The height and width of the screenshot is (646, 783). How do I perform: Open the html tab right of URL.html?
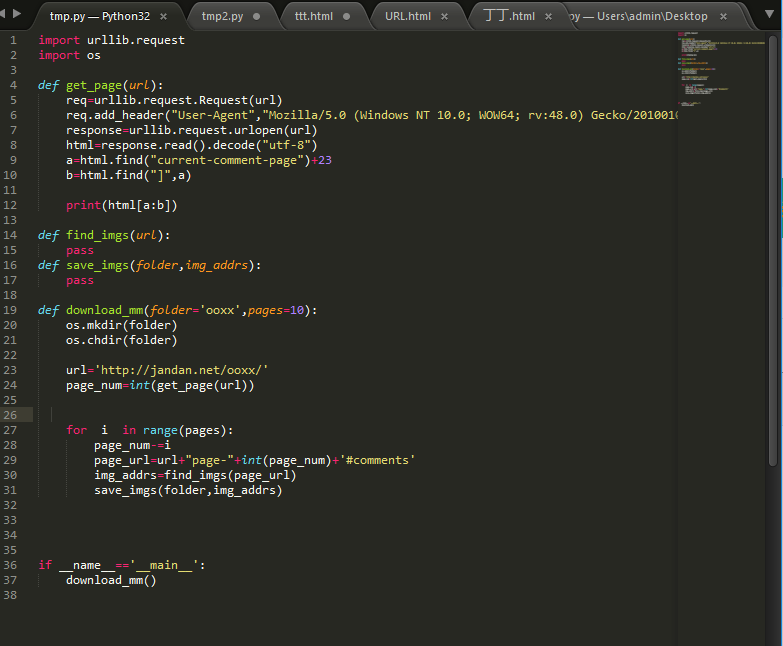509,16
